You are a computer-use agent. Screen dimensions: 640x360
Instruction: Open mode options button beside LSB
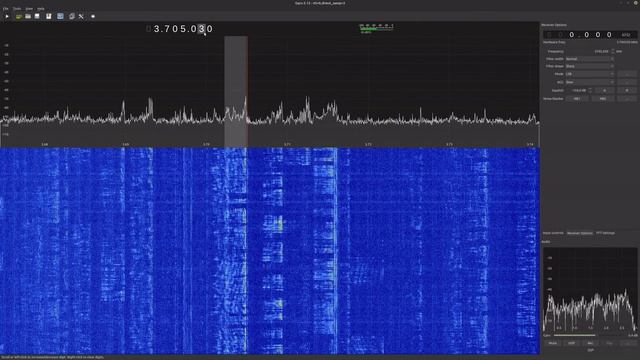627,74
